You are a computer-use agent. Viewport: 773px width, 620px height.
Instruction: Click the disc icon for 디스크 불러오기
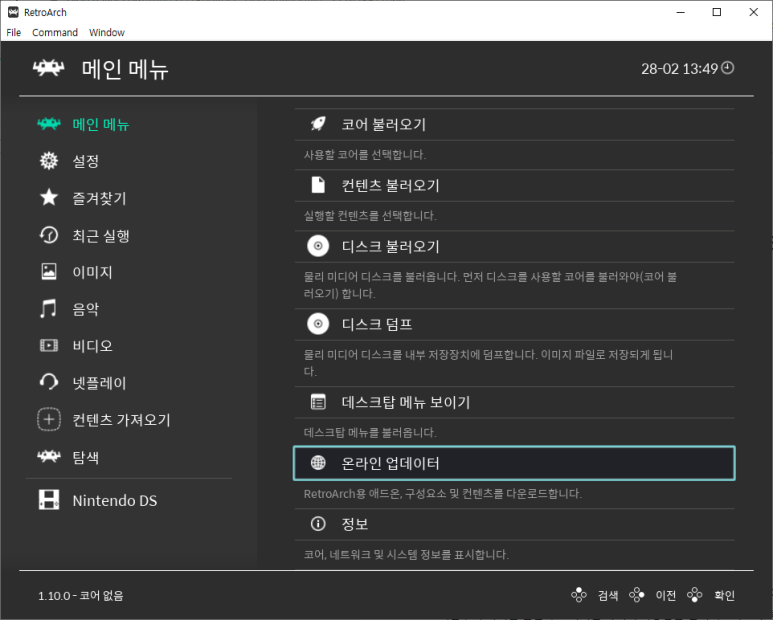coord(318,246)
